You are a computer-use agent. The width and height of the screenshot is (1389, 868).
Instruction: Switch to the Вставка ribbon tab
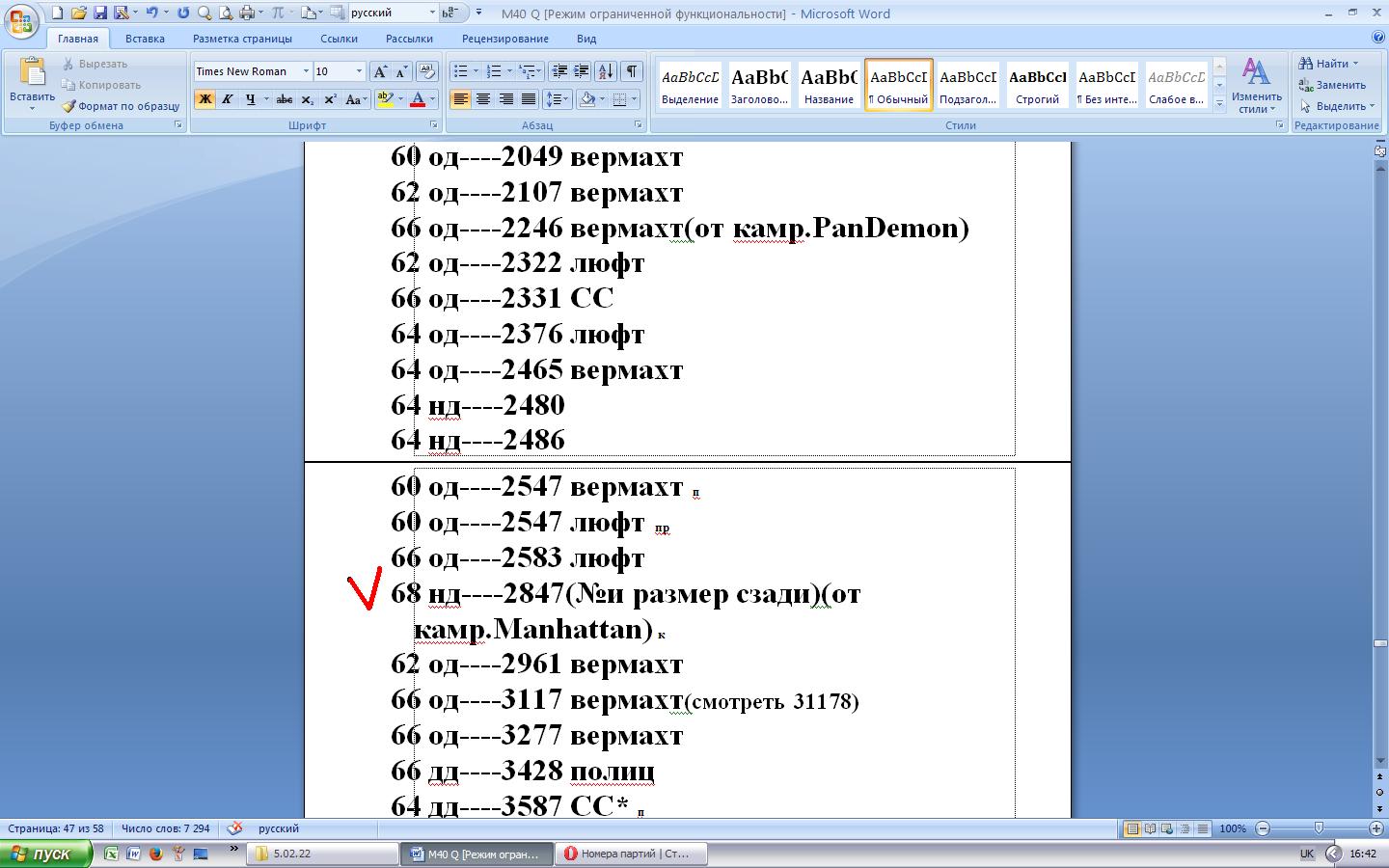pyautogui.click(x=145, y=39)
